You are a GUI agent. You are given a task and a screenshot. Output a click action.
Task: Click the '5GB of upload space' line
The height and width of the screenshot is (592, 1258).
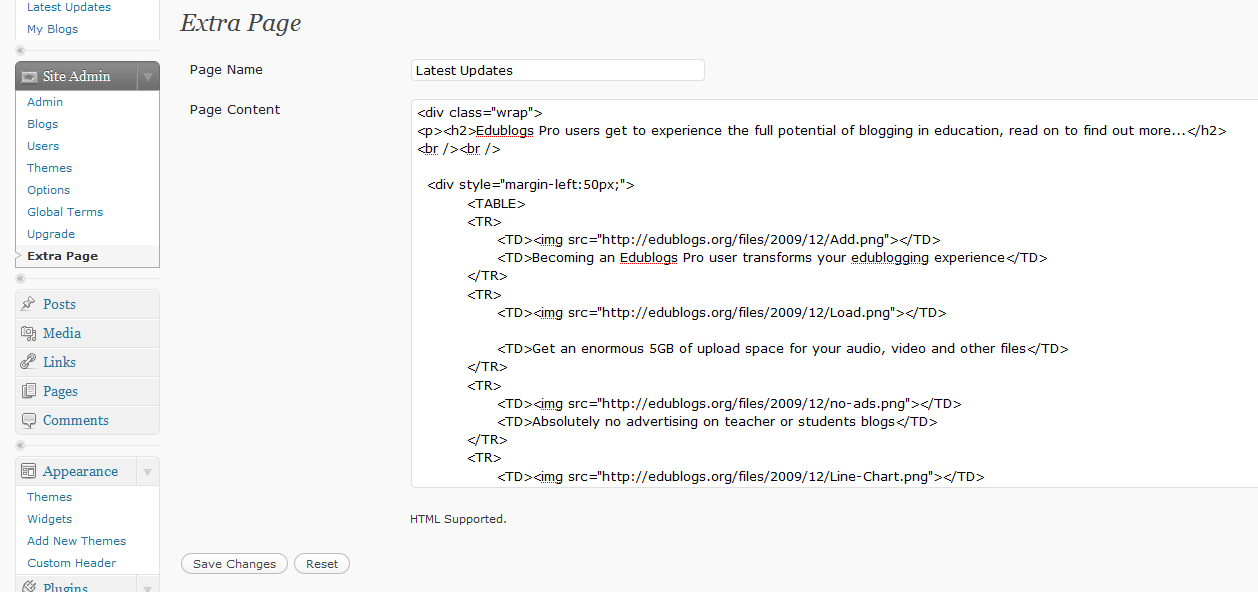tap(783, 349)
